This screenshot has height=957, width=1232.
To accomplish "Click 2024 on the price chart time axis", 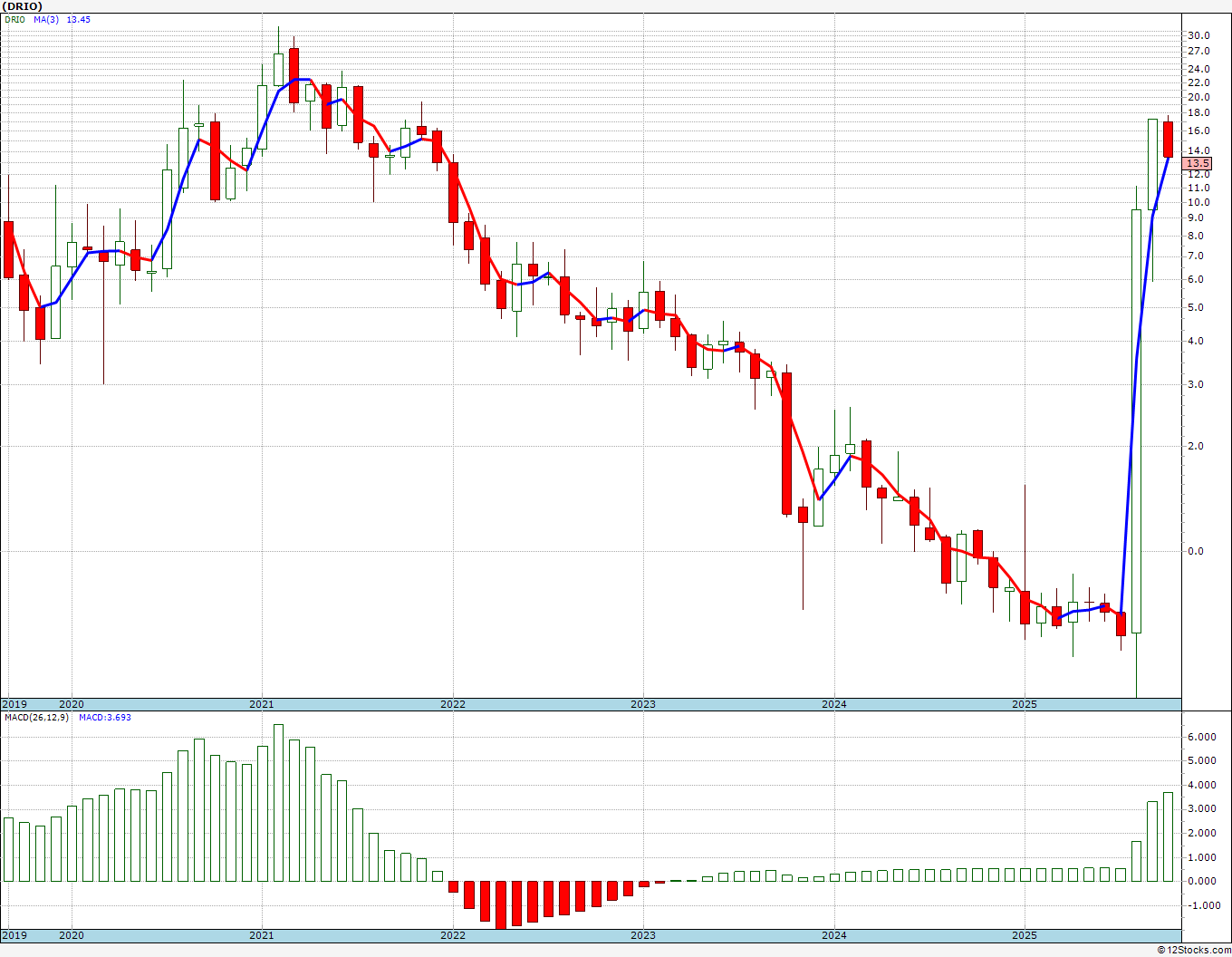I will tap(834, 704).
